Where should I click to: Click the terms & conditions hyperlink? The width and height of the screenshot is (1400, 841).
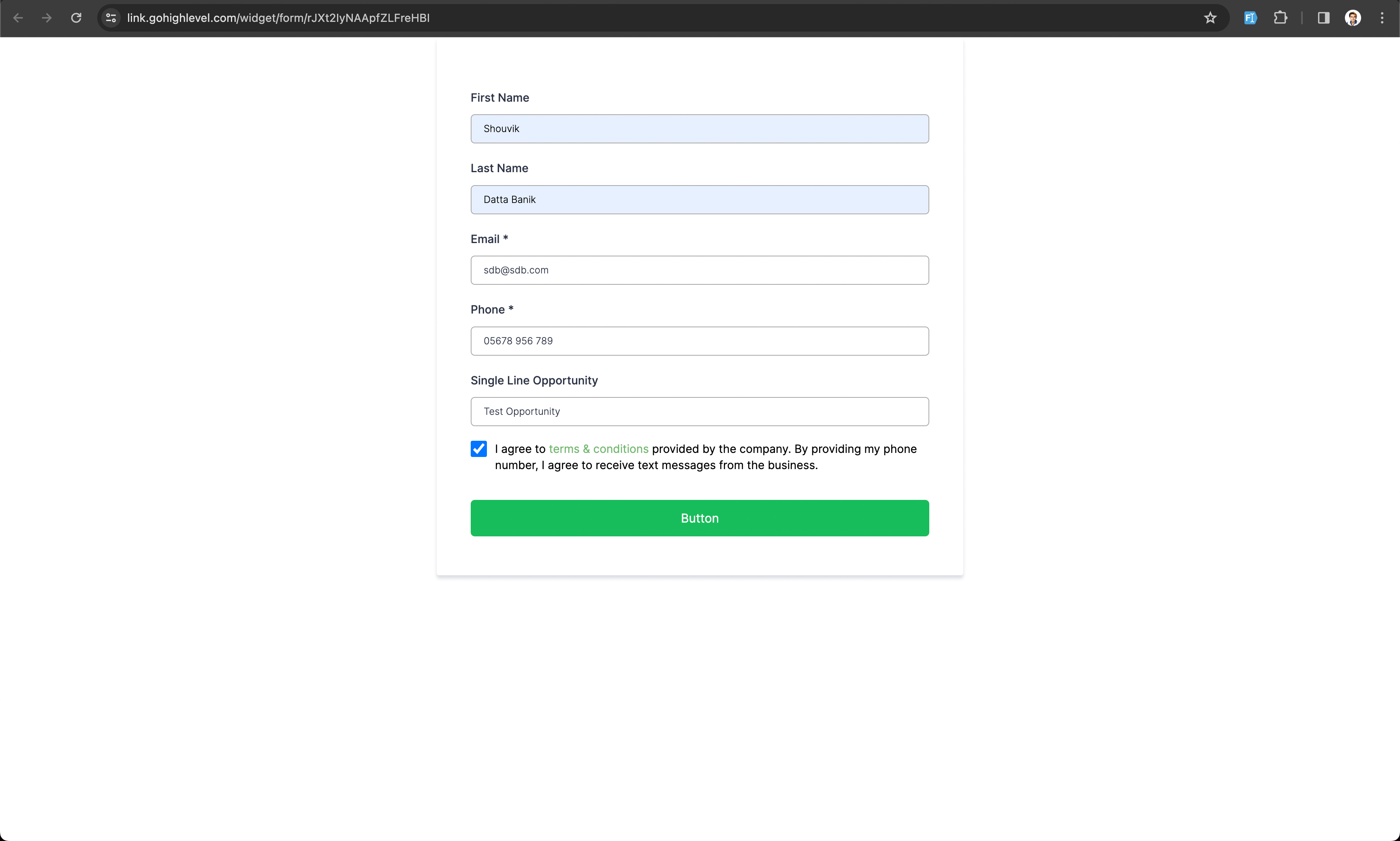point(598,448)
